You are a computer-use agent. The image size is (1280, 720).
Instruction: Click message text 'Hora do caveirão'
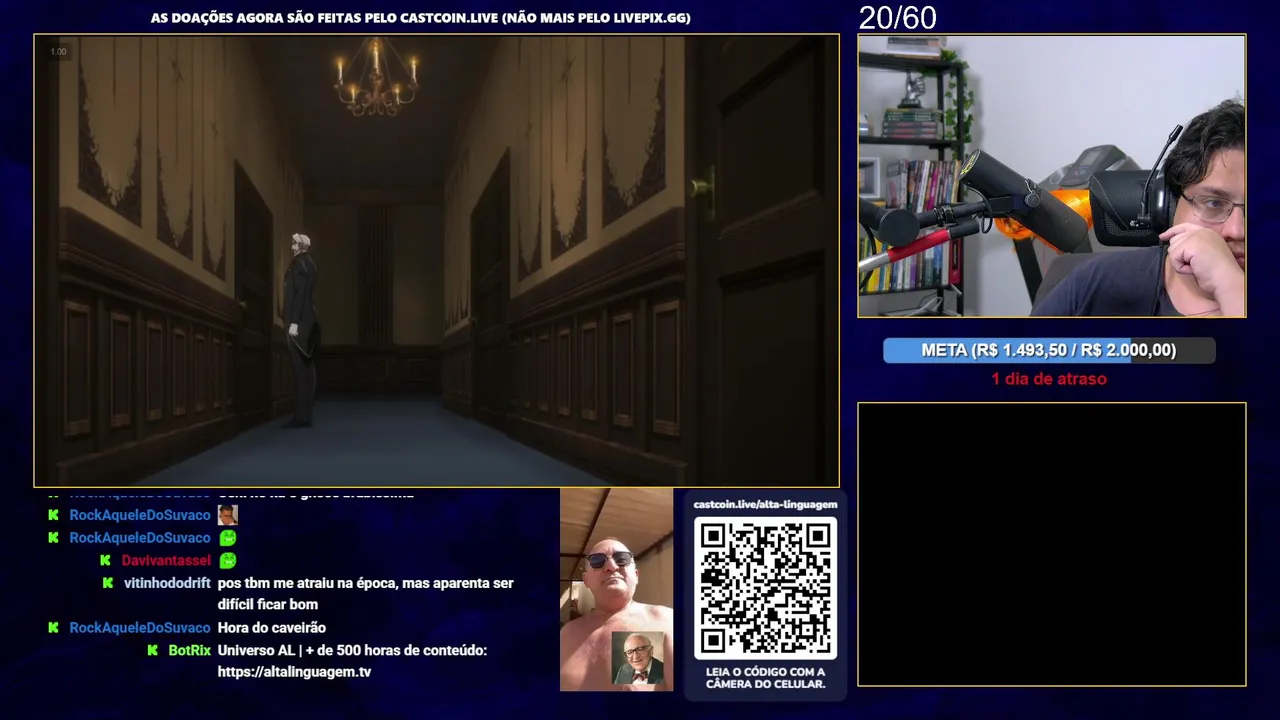[272, 628]
